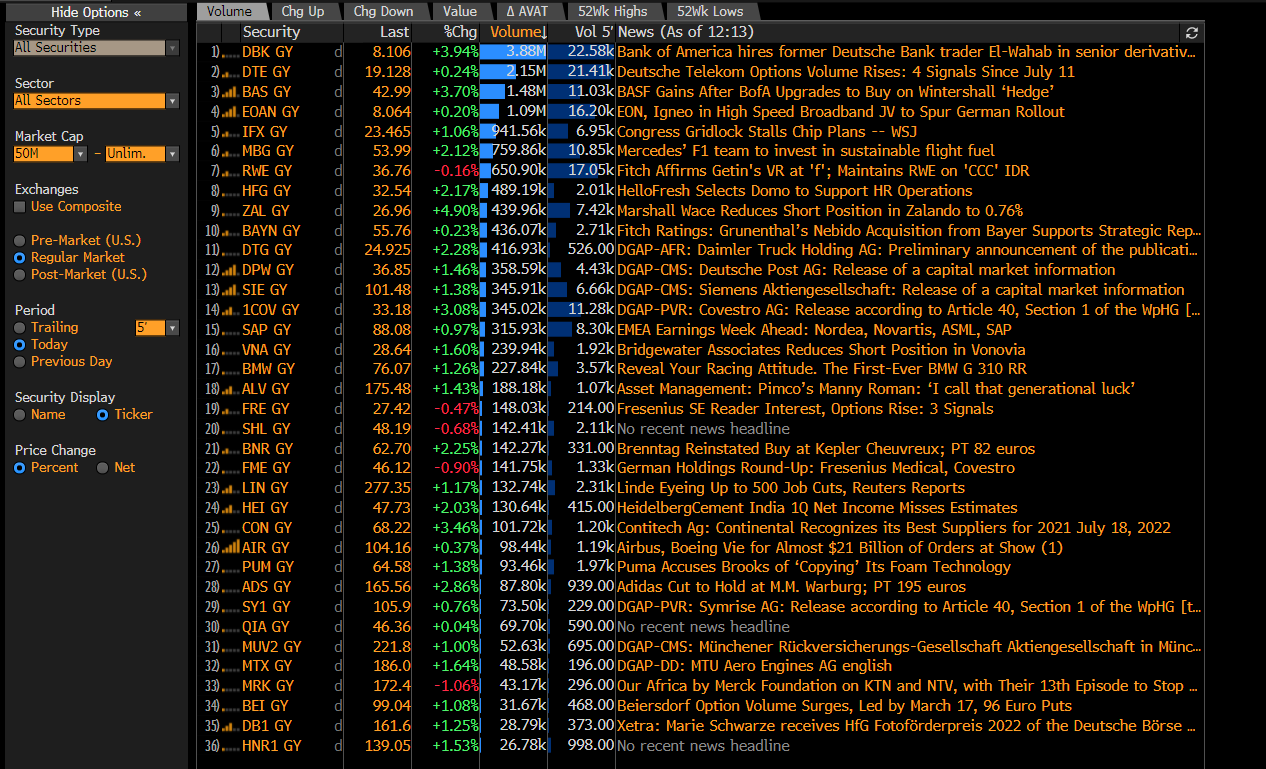Select the Ticker security display option

(102, 415)
